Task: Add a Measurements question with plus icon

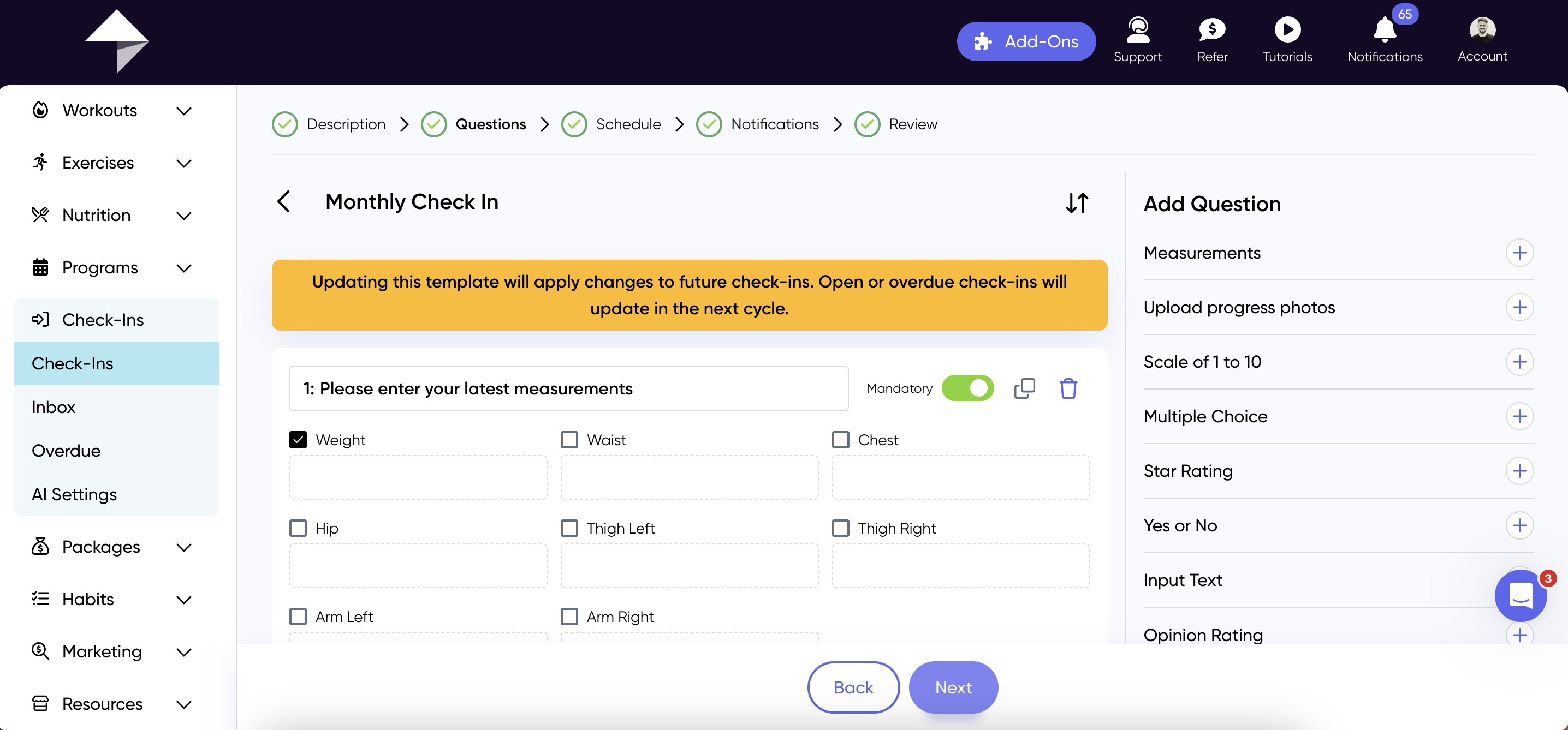Action: tap(1519, 253)
